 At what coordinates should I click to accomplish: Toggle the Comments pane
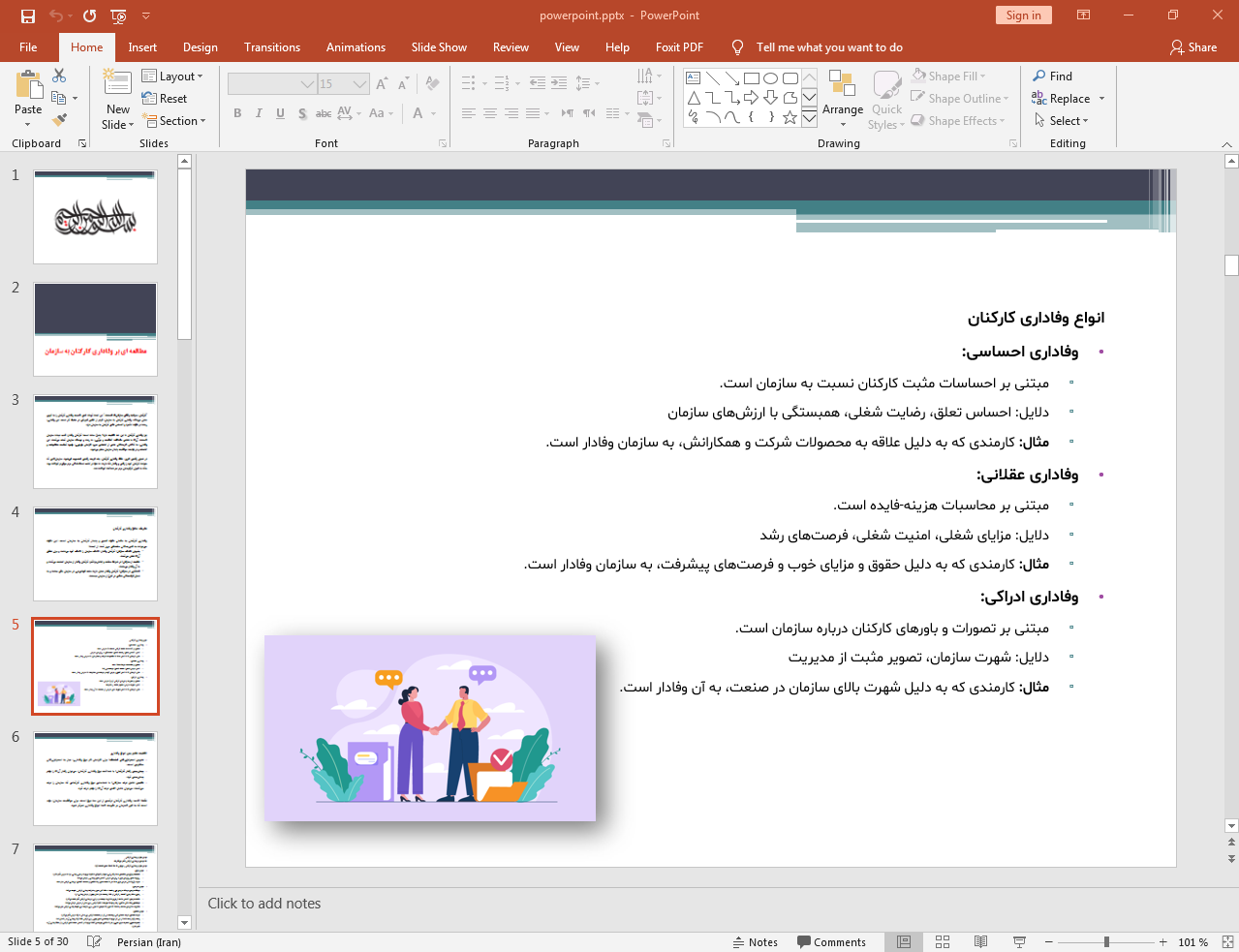tap(831, 941)
